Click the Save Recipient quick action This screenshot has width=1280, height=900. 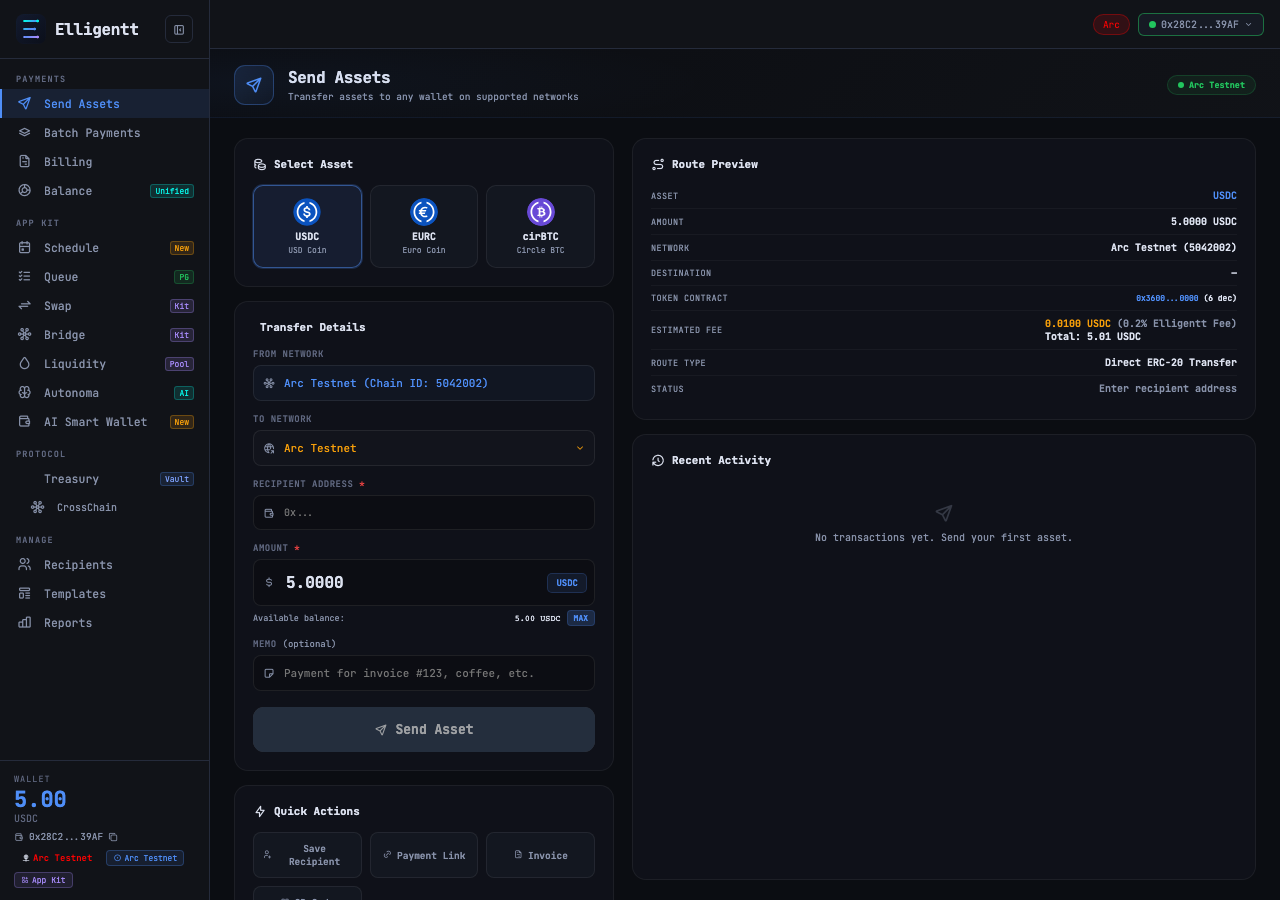[x=307, y=855]
